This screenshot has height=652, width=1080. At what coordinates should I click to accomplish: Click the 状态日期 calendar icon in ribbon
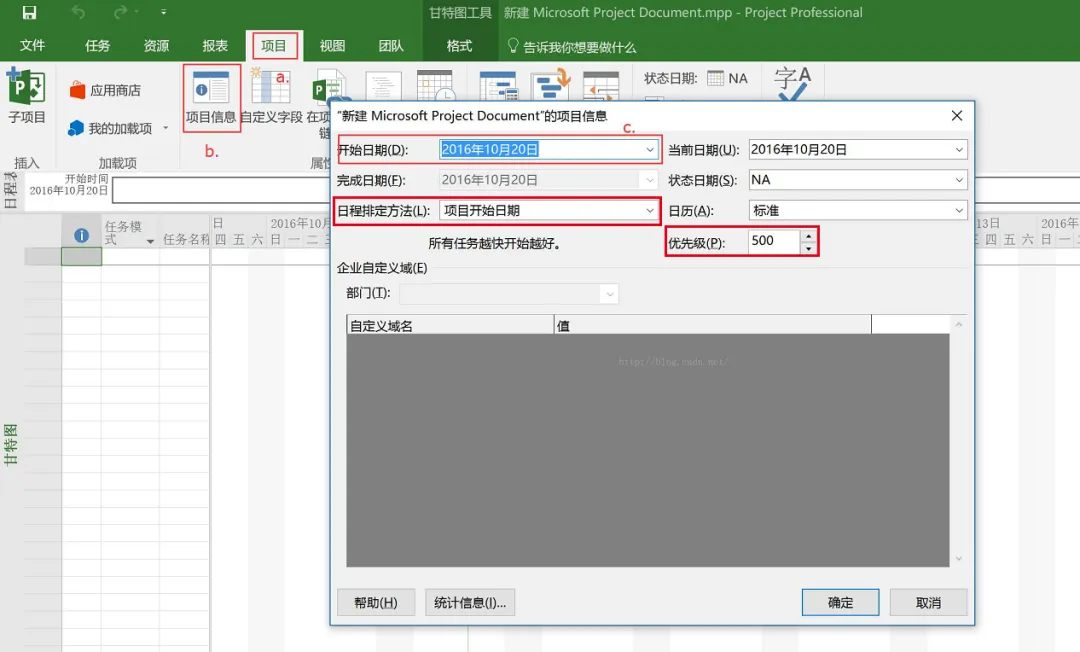[716, 78]
